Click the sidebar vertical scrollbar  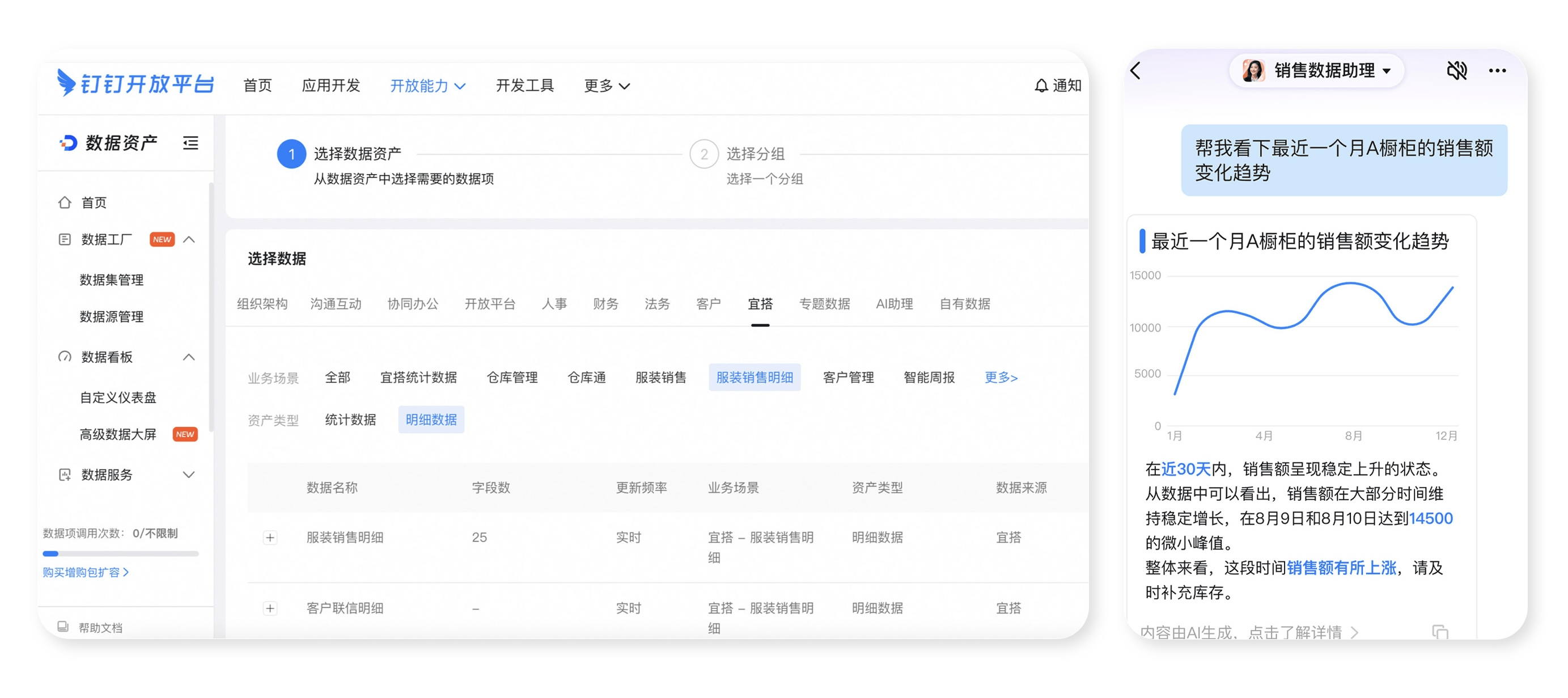point(211,307)
